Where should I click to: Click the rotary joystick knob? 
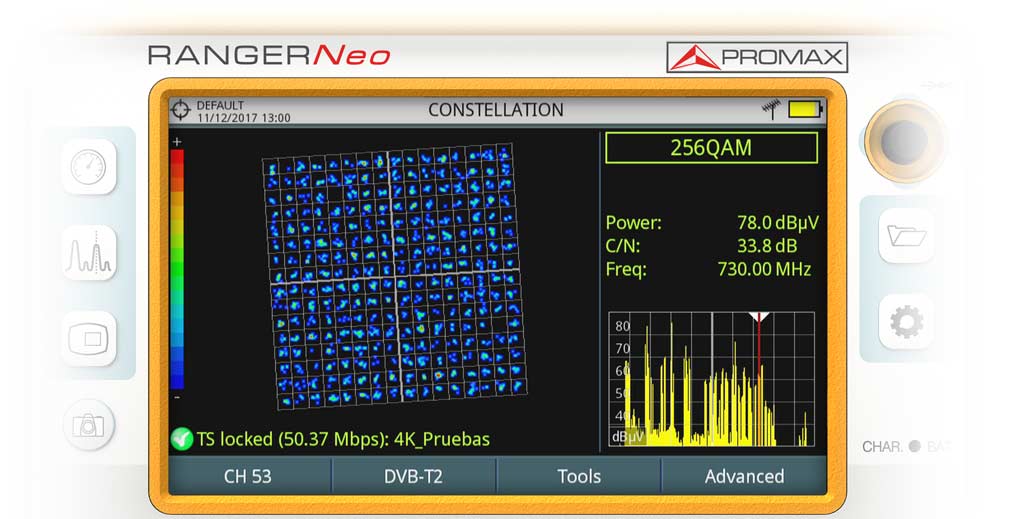coord(904,140)
